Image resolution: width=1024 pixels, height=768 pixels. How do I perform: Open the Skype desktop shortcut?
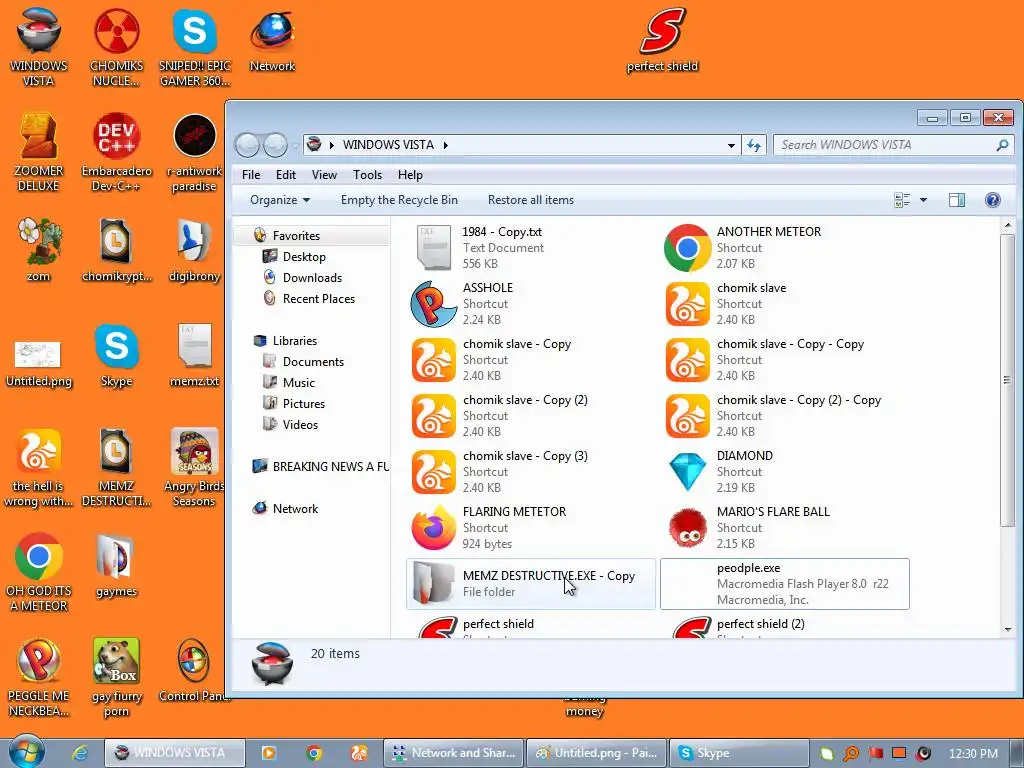[x=116, y=355]
